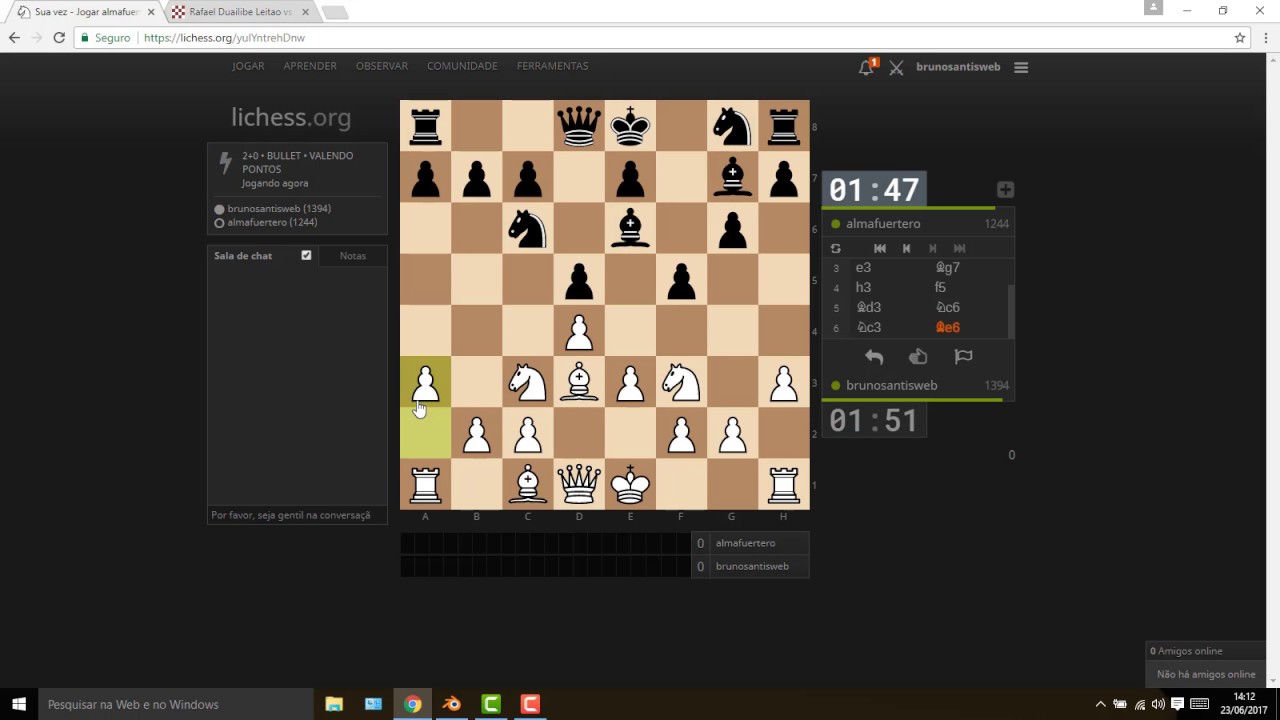The image size is (1280, 720).
Task: Open almafuertero (1244) link in game info
Action: 272,222
